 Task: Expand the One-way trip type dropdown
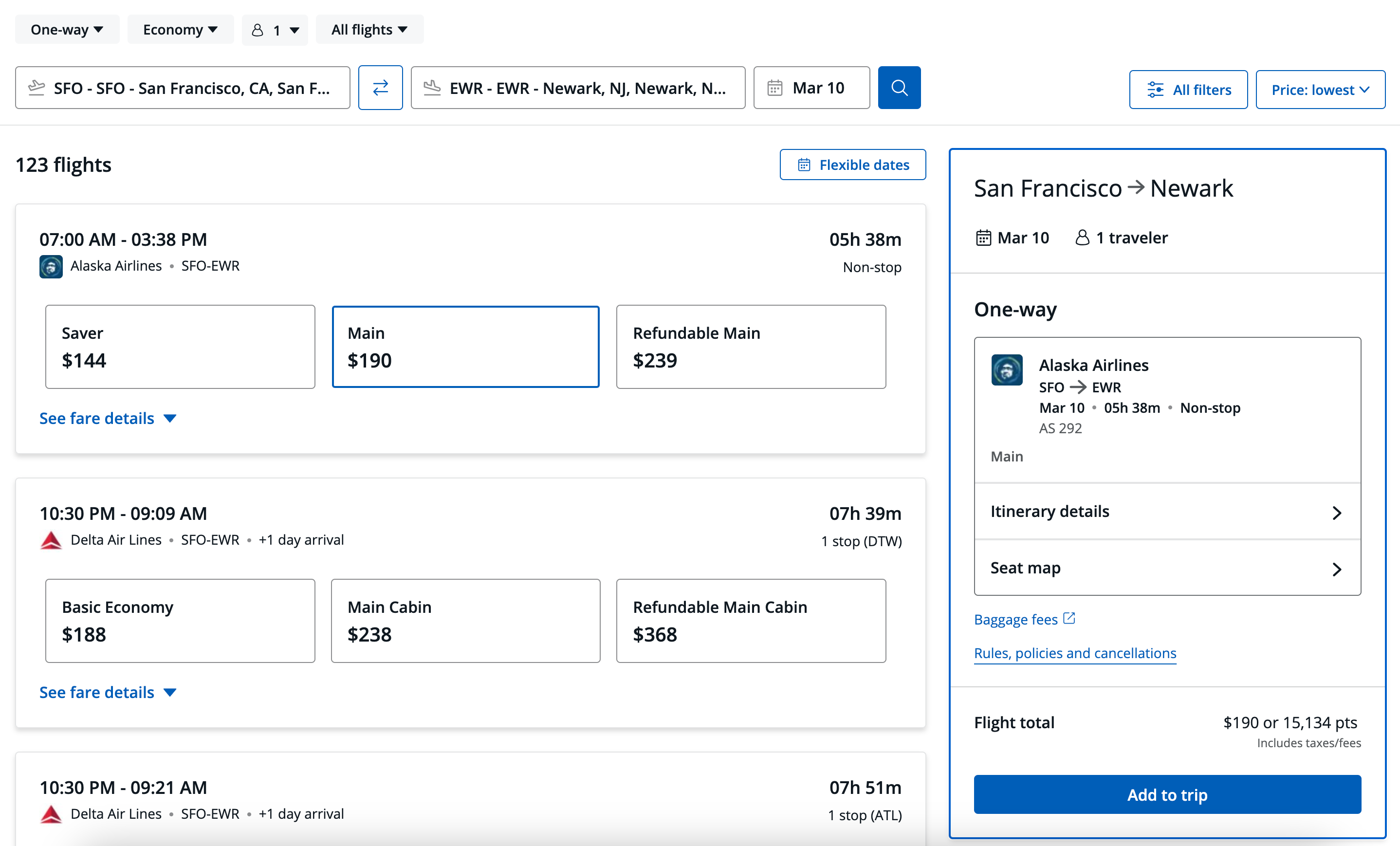point(65,28)
